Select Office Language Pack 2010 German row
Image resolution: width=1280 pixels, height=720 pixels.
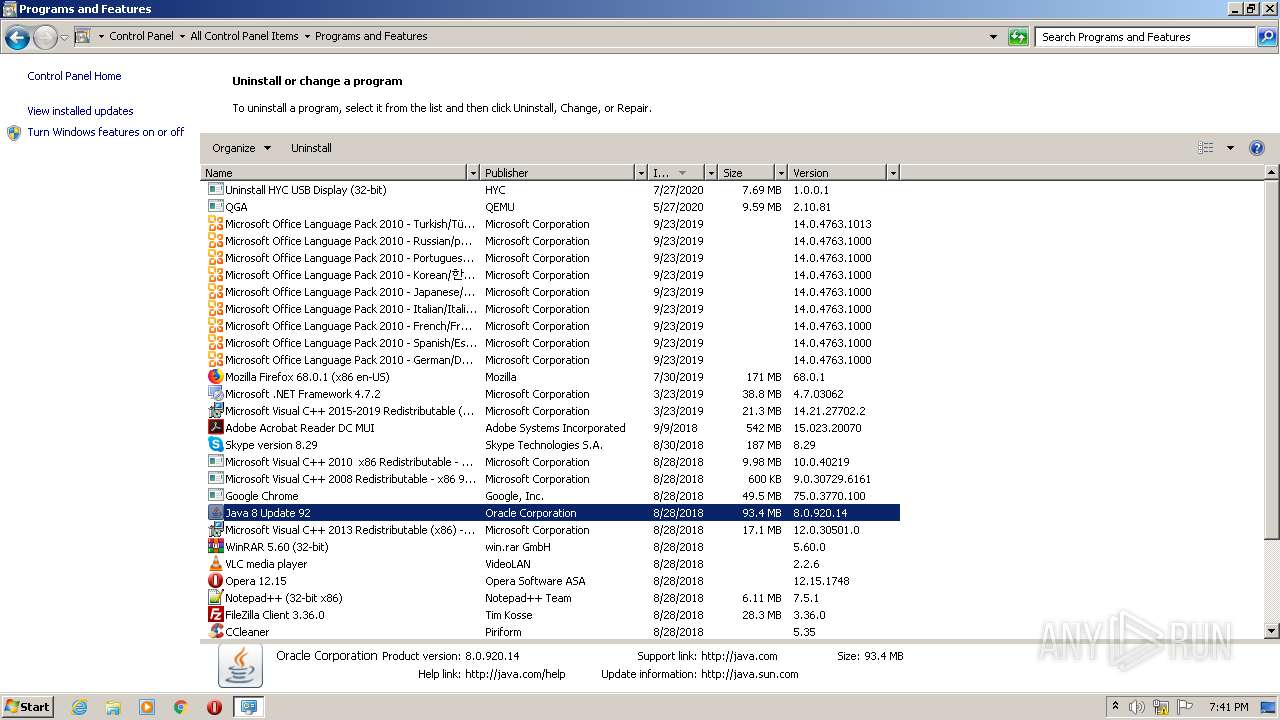tap(550, 360)
